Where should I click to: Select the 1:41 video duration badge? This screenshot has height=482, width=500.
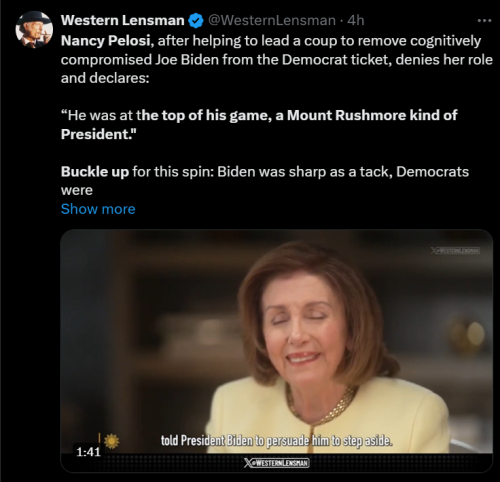tap(88, 452)
